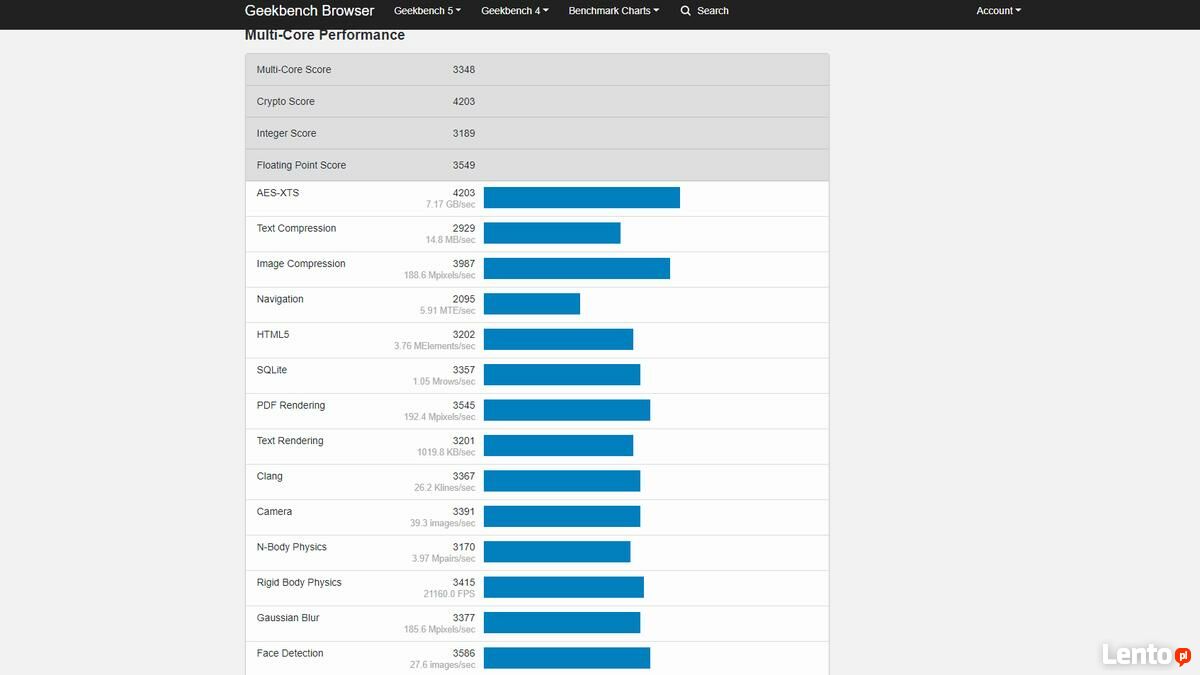The height and width of the screenshot is (675, 1200).
Task: Go to Geekbench Browser home link
Action: tap(309, 11)
